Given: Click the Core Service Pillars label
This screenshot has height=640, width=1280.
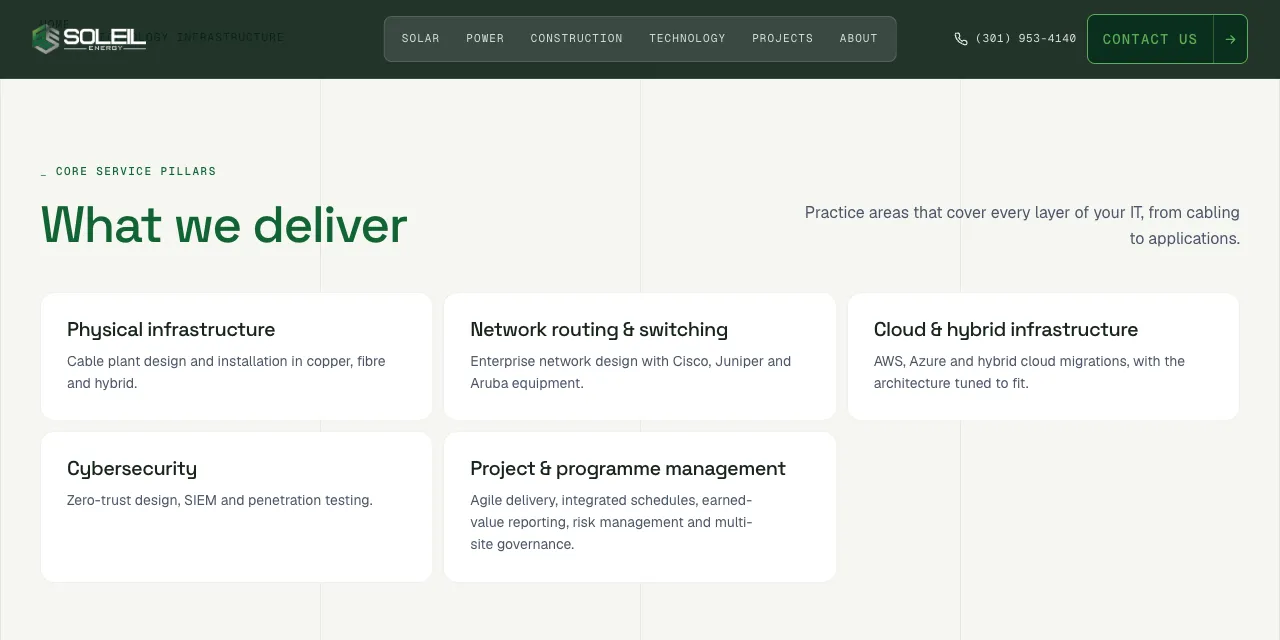Looking at the screenshot, I should (129, 171).
